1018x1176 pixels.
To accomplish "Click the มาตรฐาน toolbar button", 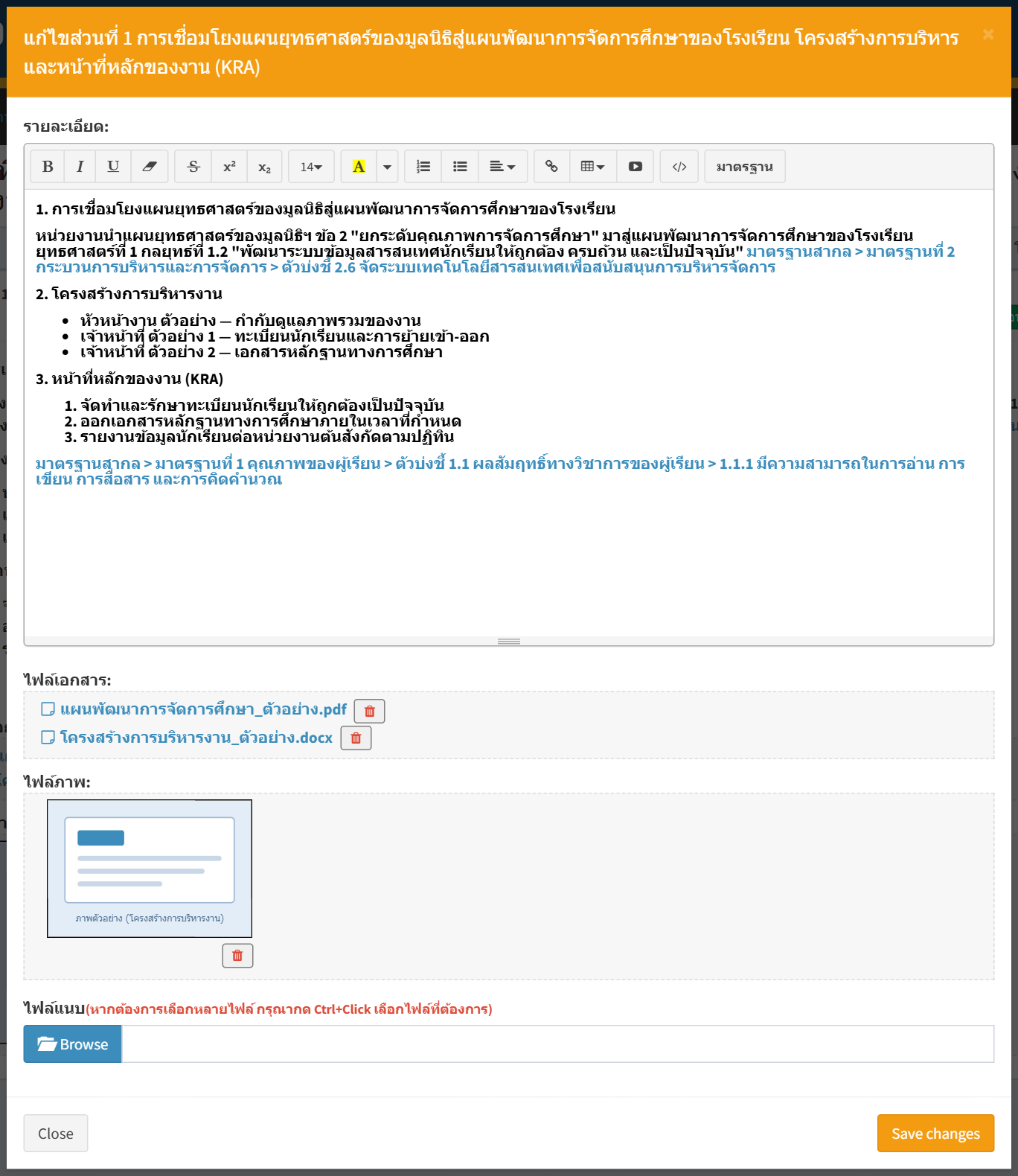I will pos(745,167).
